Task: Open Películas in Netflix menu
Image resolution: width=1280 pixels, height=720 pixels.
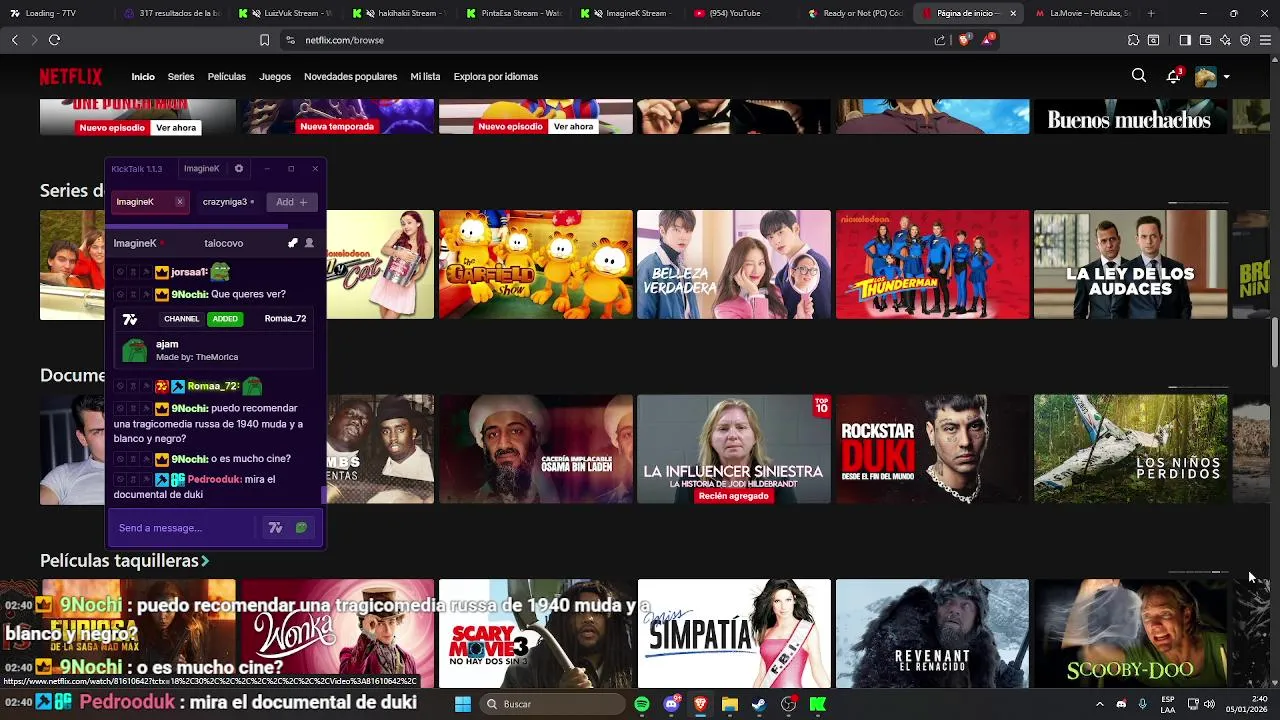Action: pos(227,77)
